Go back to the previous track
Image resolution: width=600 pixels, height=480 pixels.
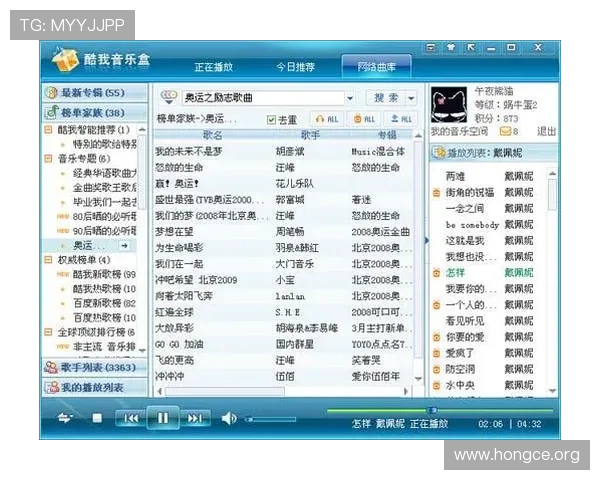click(x=128, y=418)
